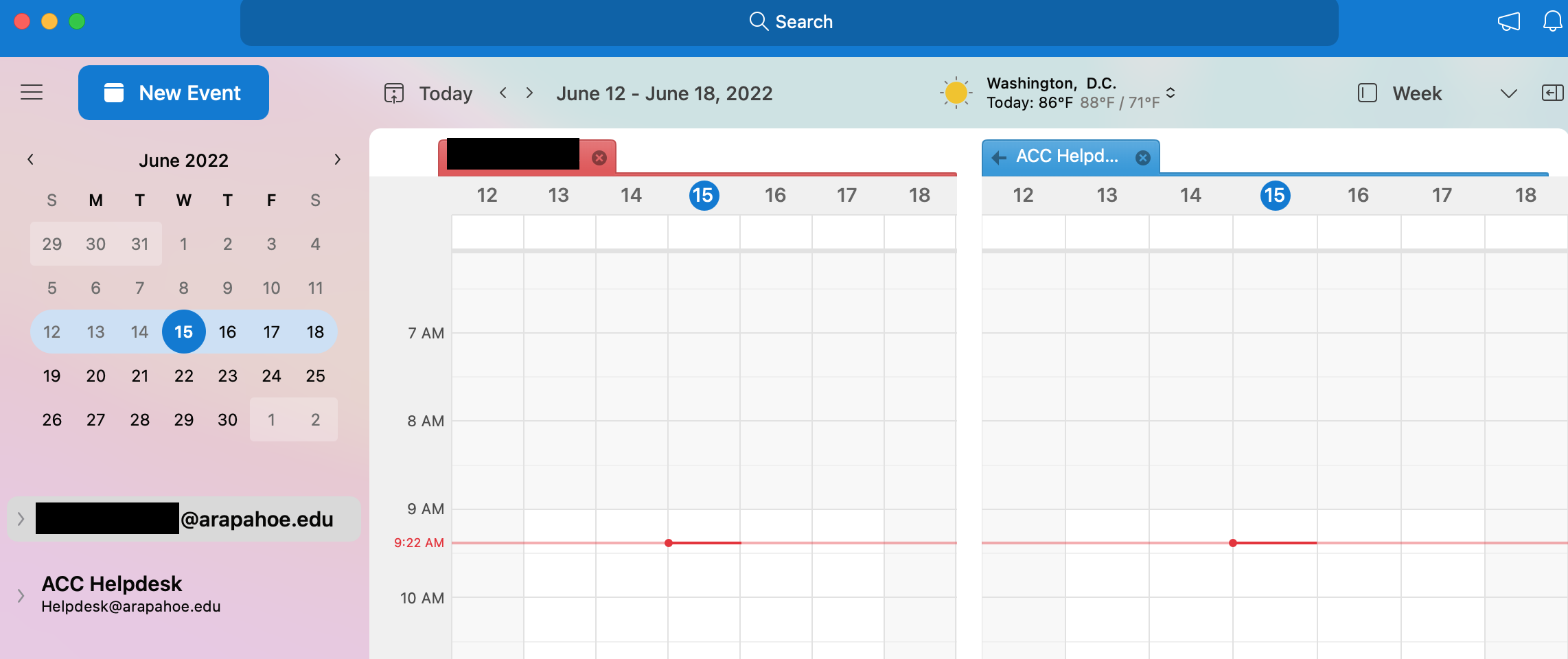The image size is (1568, 659).
Task: Expand the @arapahoe.edu account
Action: point(21,519)
